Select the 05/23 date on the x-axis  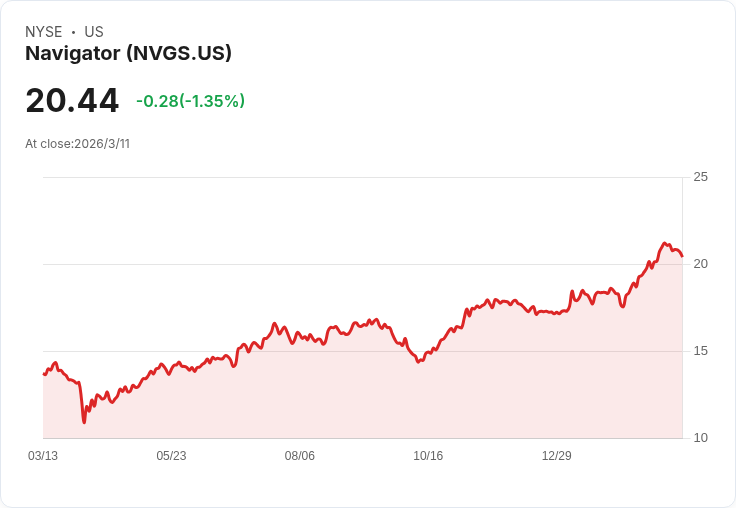click(171, 456)
